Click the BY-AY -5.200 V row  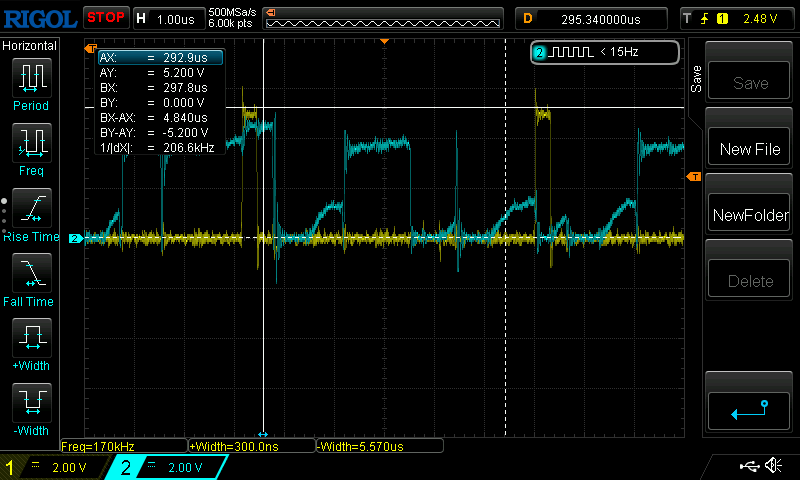click(160, 133)
